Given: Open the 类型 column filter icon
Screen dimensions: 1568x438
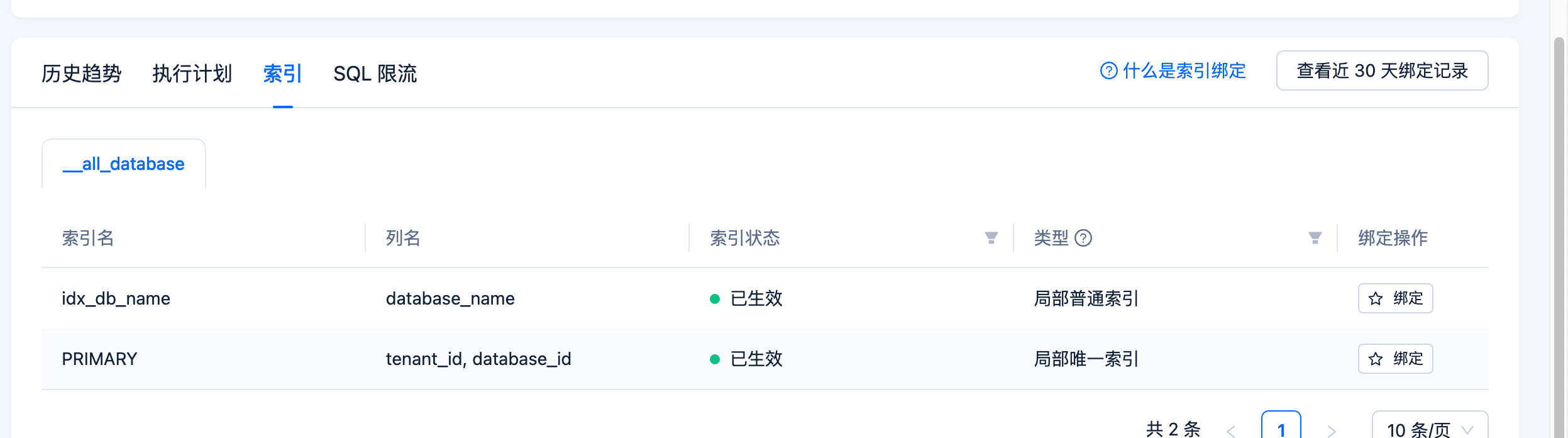Looking at the screenshot, I should coord(1315,238).
